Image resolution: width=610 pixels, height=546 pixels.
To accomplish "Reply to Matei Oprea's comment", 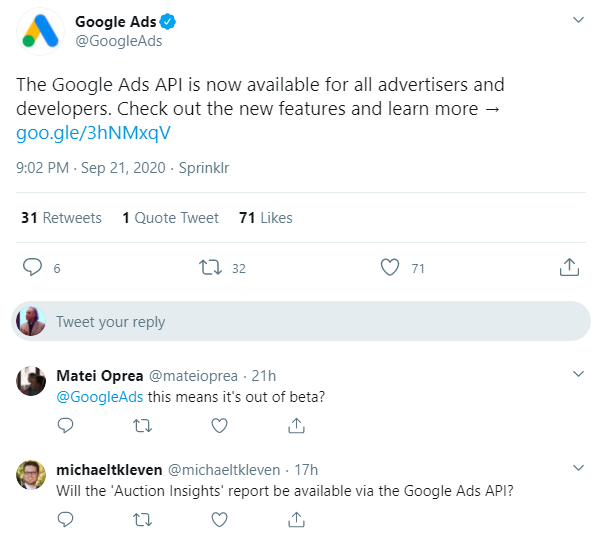I will pyautogui.click(x=65, y=425).
